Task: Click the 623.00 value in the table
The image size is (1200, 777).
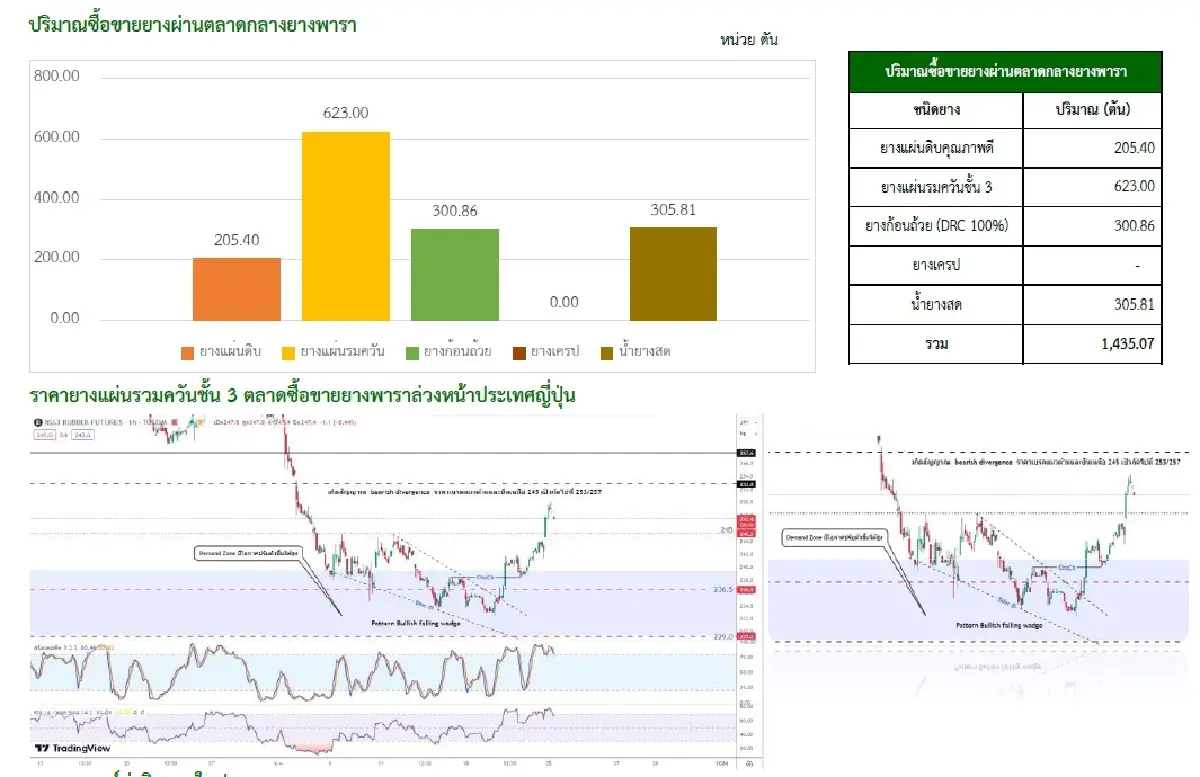Action: (x=1134, y=187)
